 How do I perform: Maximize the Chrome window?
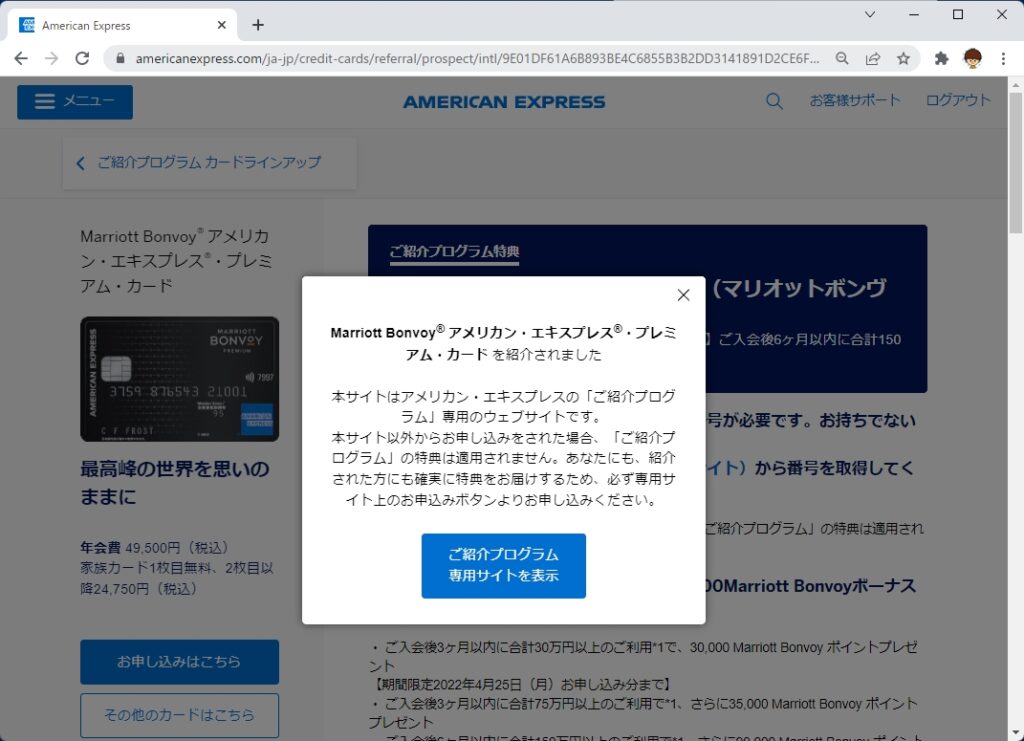tap(957, 14)
